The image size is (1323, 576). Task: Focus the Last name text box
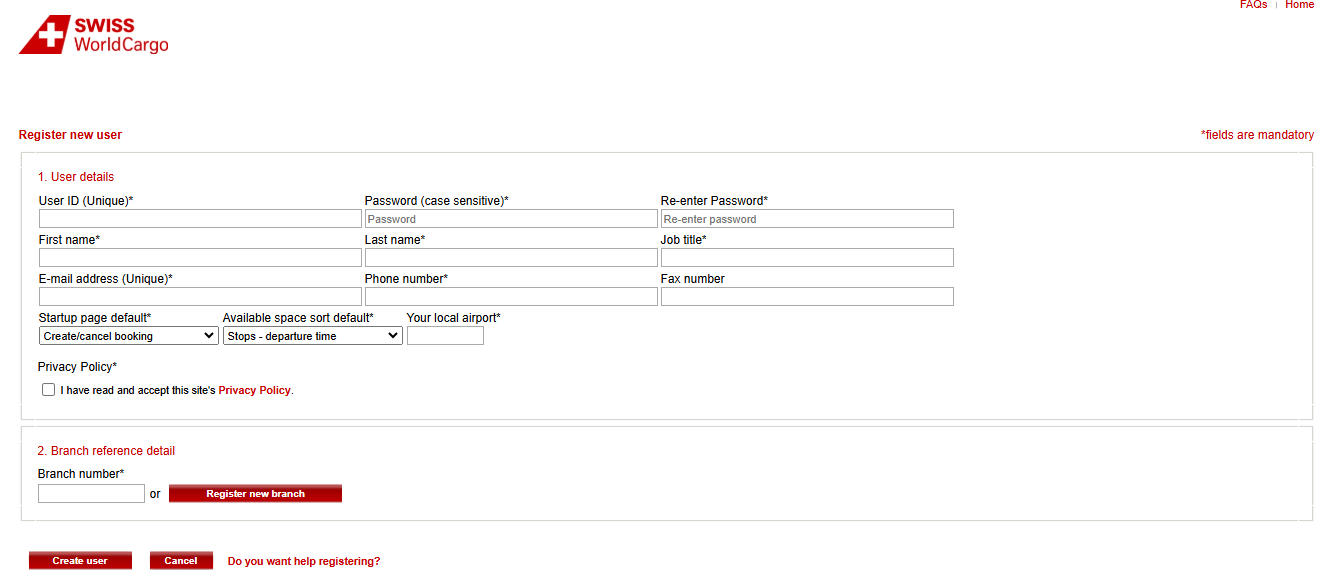point(511,258)
